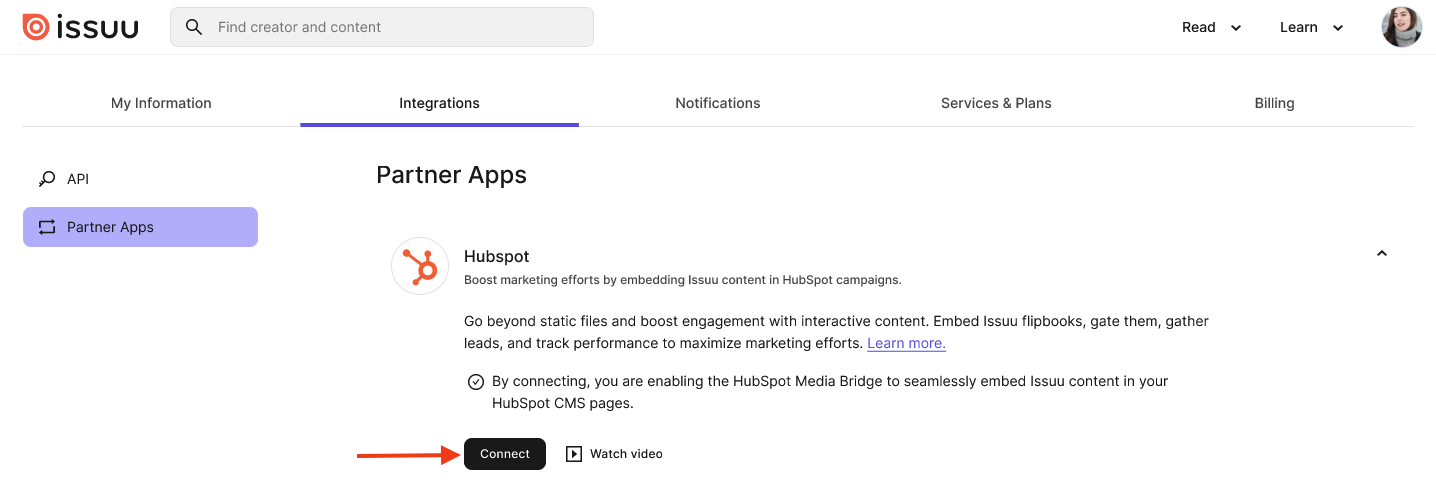
Task: Select API in the sidebar
Action: [140, 179]
